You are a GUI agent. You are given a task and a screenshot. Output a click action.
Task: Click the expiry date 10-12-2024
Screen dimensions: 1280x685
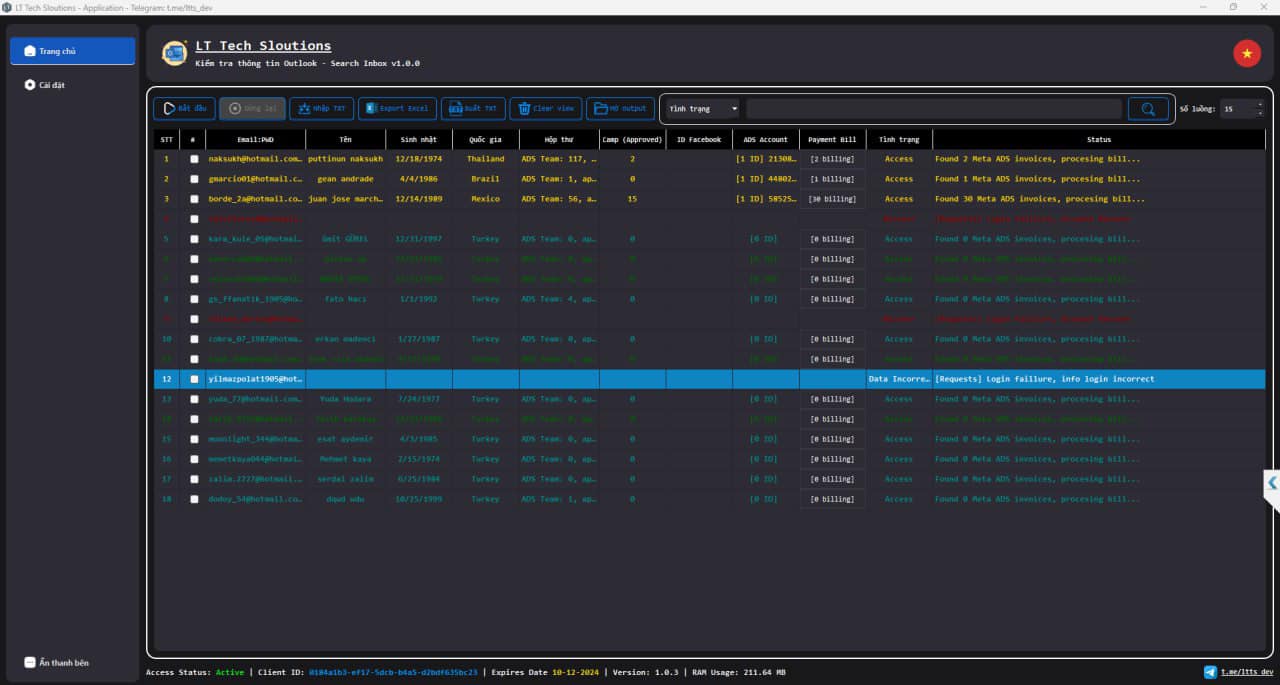point(573,672)
